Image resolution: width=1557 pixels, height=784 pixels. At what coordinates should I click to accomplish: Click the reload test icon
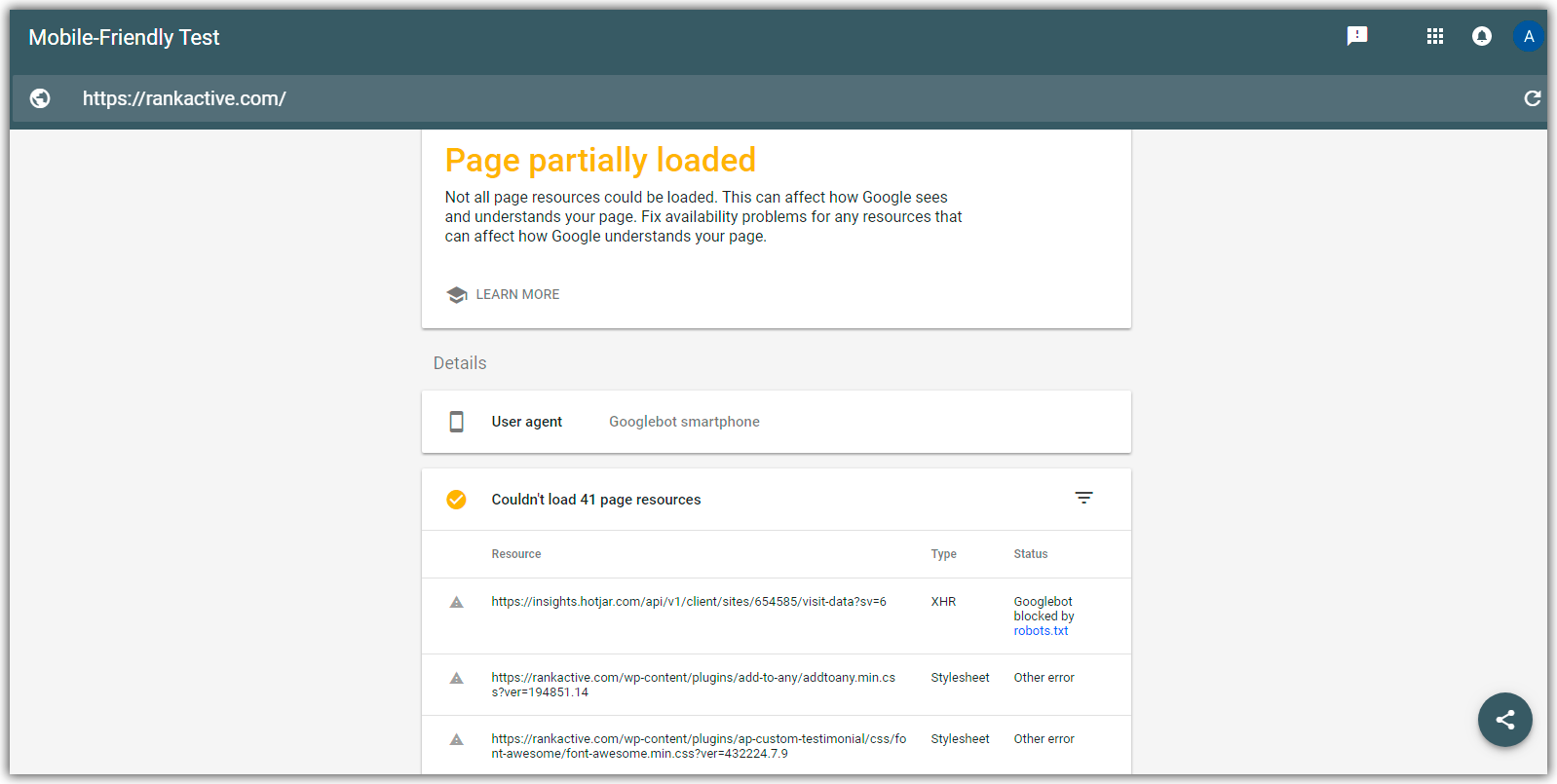[1532, 98]
